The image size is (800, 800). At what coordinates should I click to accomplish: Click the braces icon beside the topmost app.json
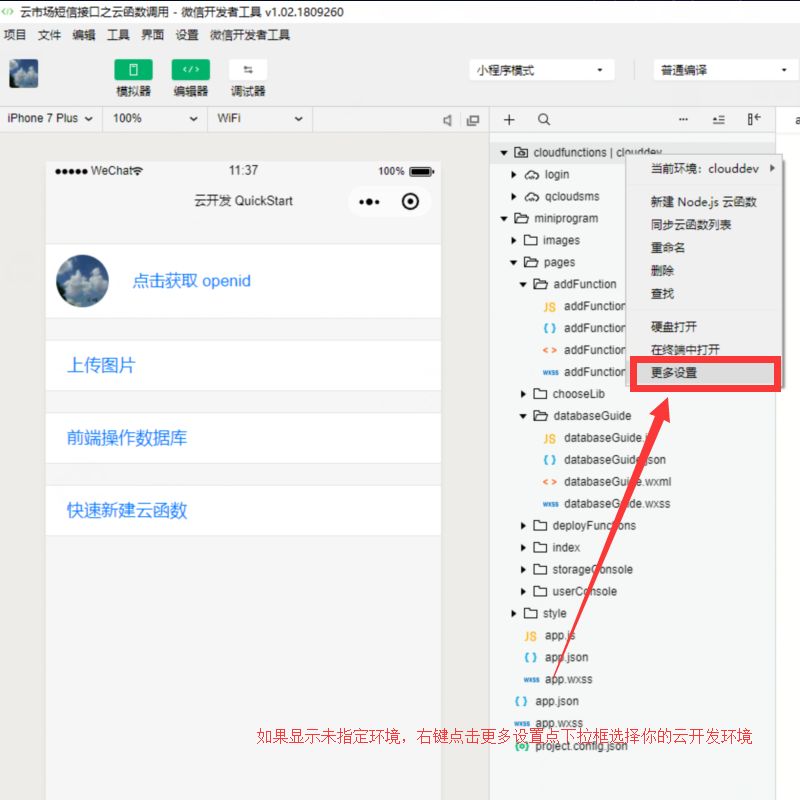click(531, 658)
